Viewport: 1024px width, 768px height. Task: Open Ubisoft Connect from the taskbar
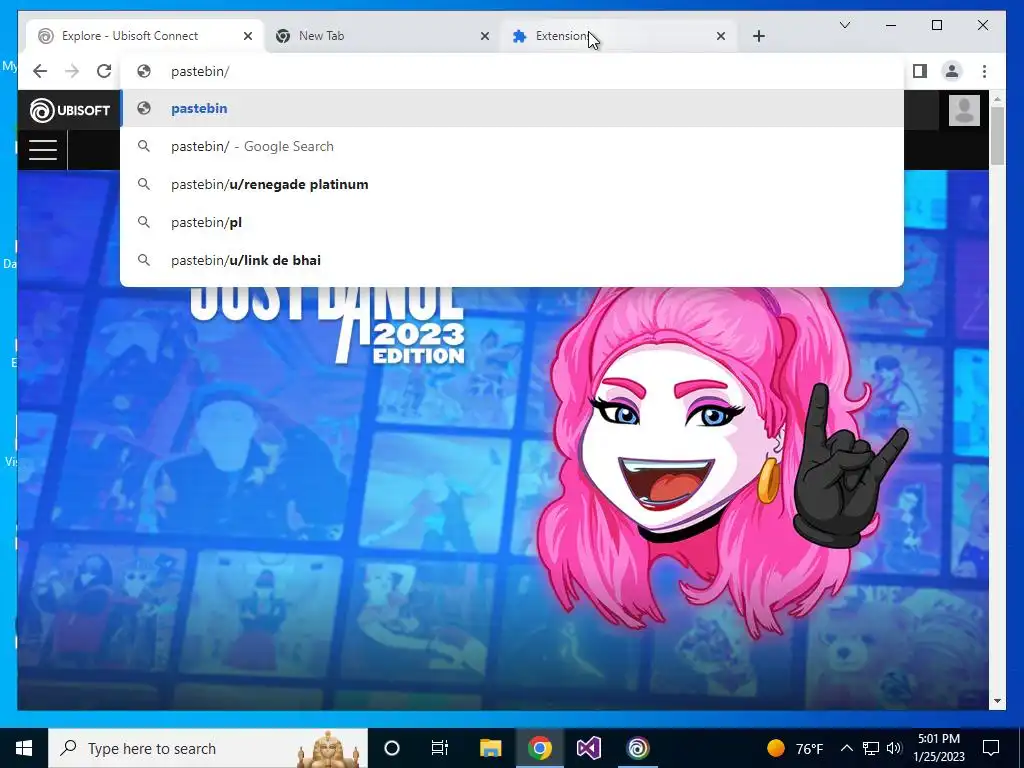pos(638,748)
